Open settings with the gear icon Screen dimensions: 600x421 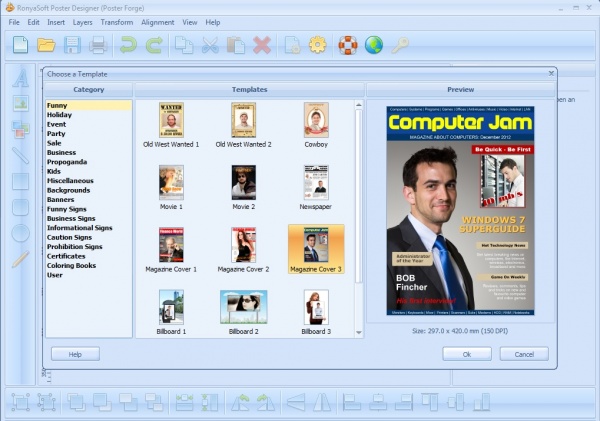click(x=318, y=45)
